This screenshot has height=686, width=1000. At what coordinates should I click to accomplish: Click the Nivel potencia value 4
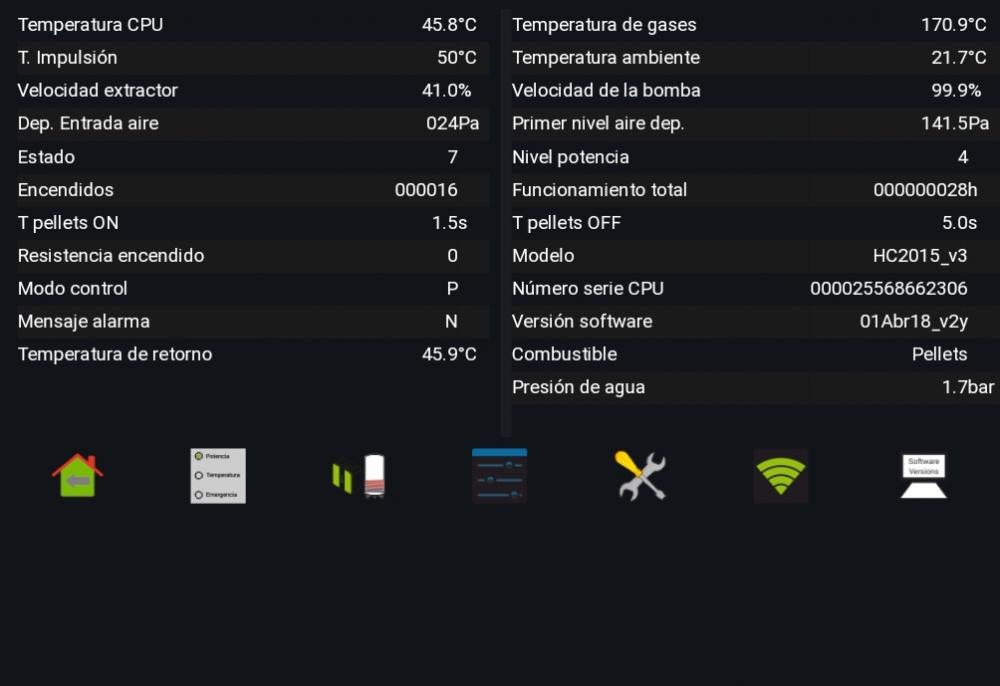(963, 157)
